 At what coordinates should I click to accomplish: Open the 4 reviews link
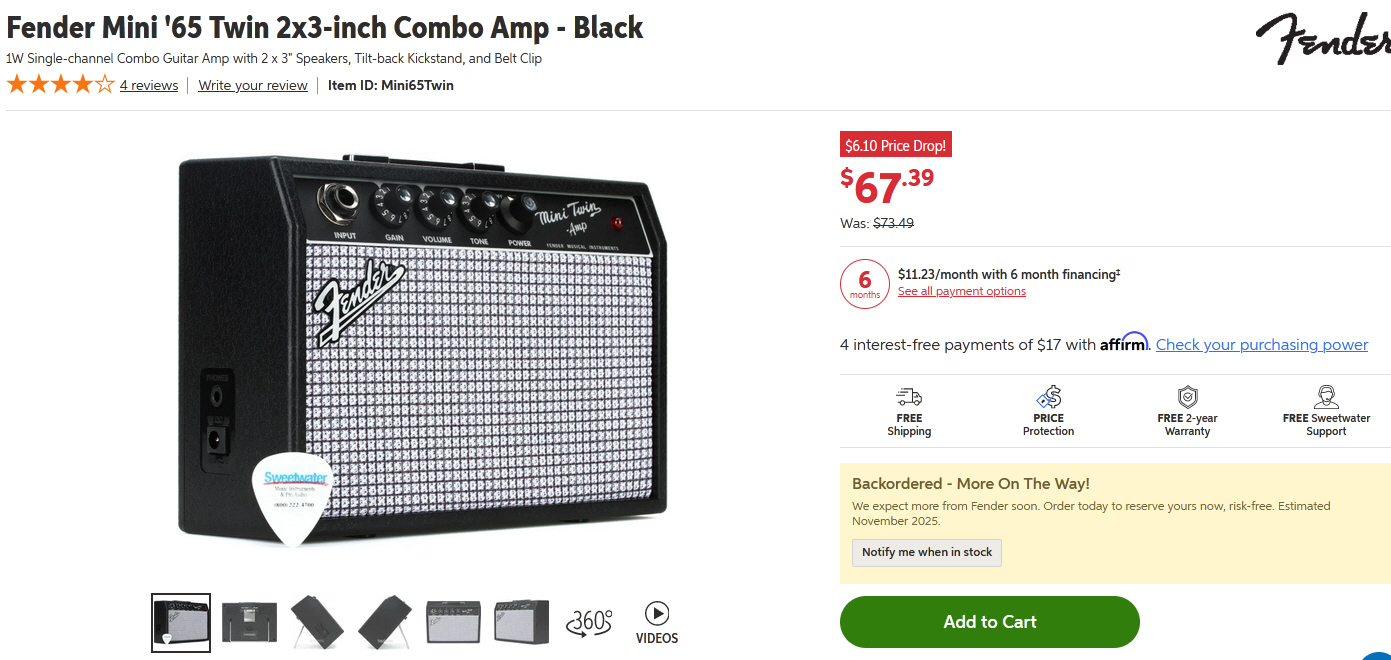click(x=149, y=86)
